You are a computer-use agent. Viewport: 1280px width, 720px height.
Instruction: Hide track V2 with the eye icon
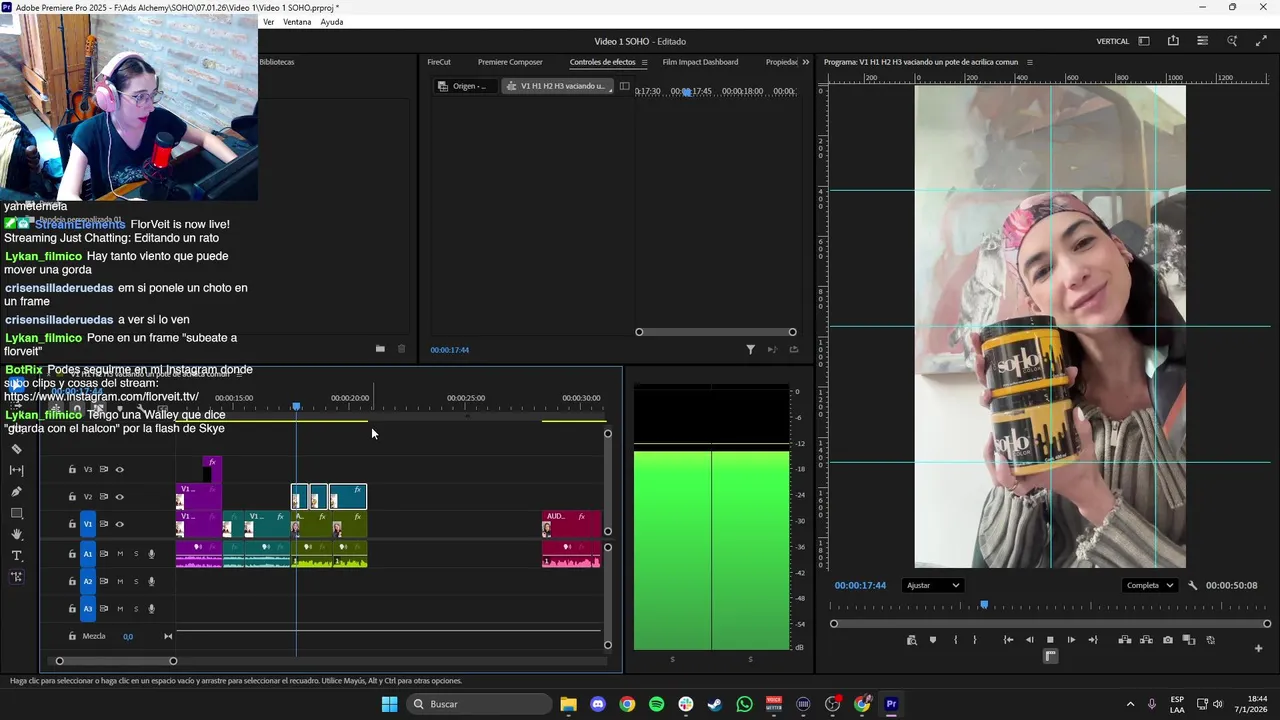(119, 497)
